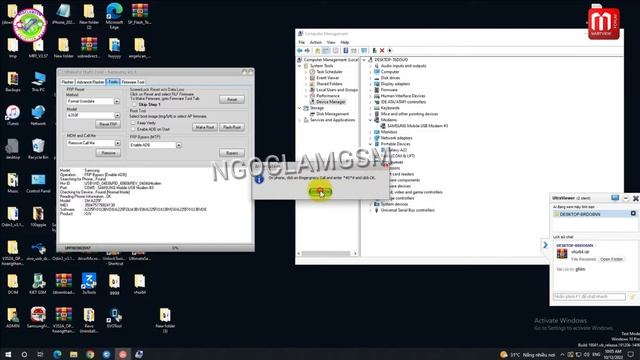Open Action menu in Computer Management

pyautogui.click(x=316, y=42)
